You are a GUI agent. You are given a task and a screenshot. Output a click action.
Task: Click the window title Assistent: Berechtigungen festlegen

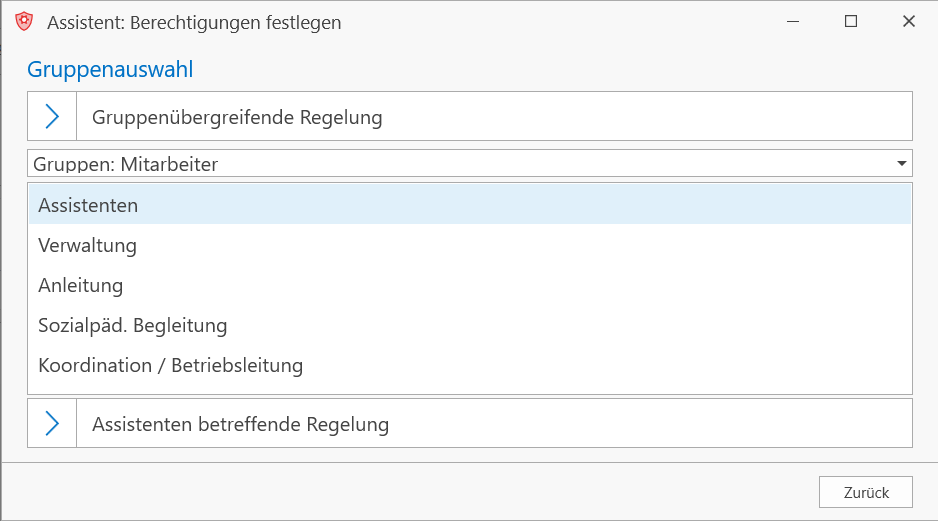(194, 23)
